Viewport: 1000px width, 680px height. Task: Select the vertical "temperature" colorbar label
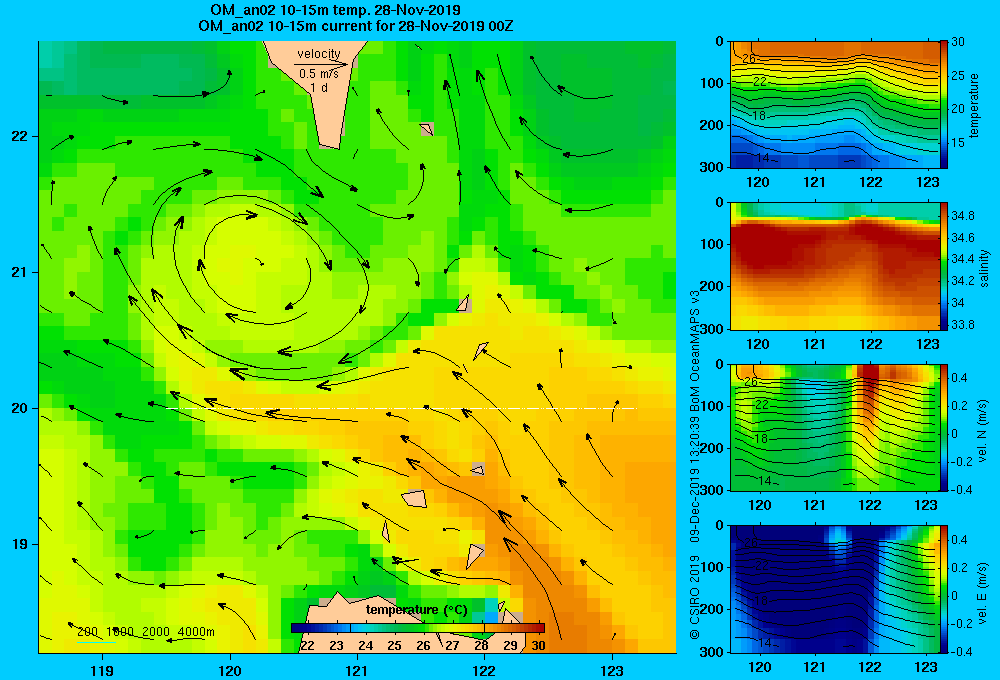click(x=974, y=105)
